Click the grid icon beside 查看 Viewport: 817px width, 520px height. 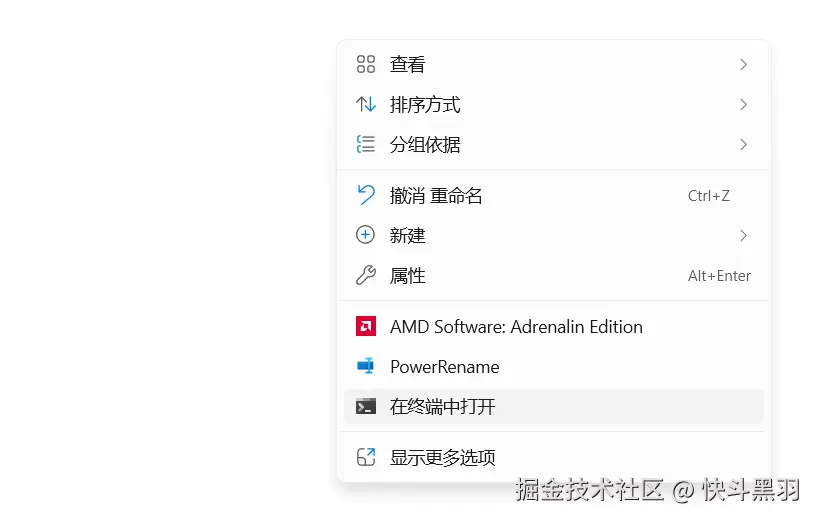coord(366,65)
